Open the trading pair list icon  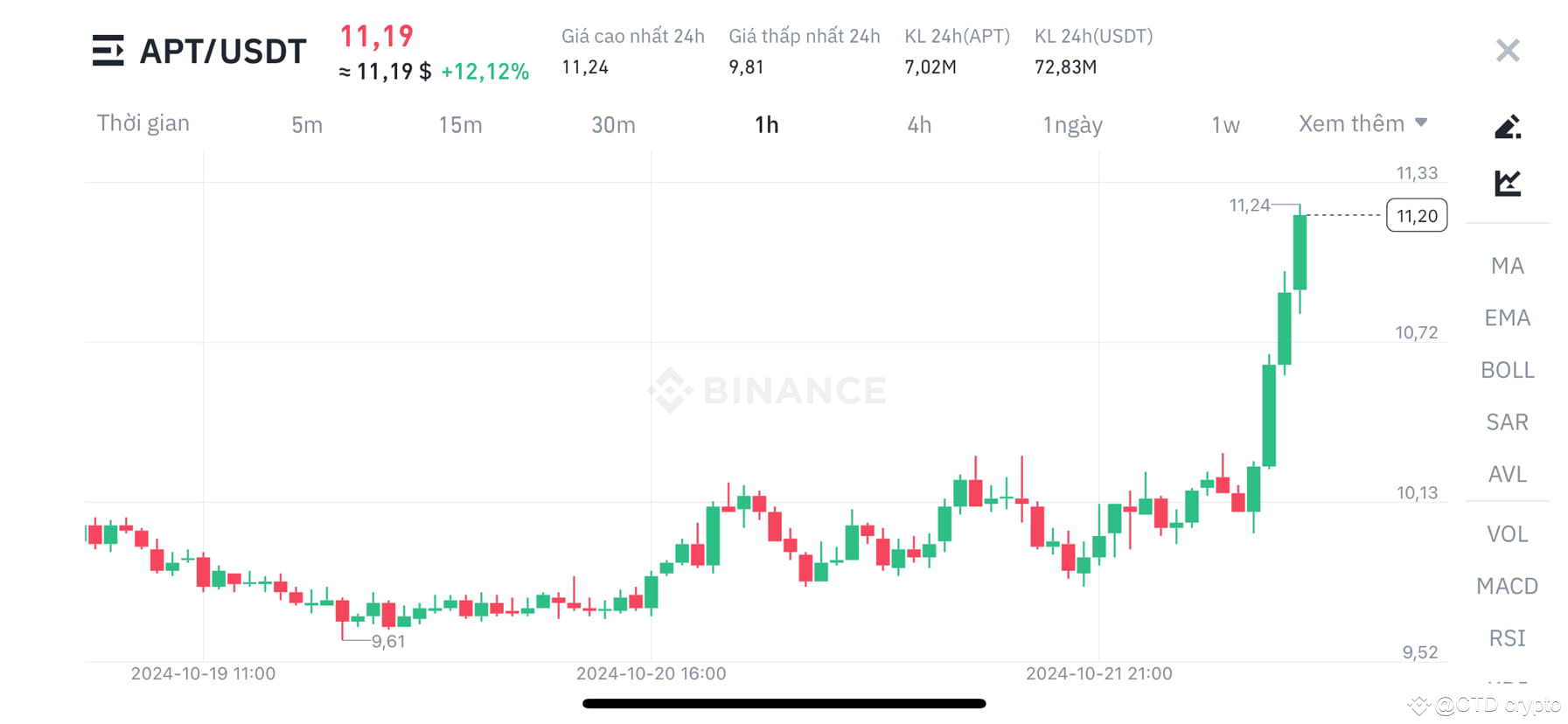108,51
